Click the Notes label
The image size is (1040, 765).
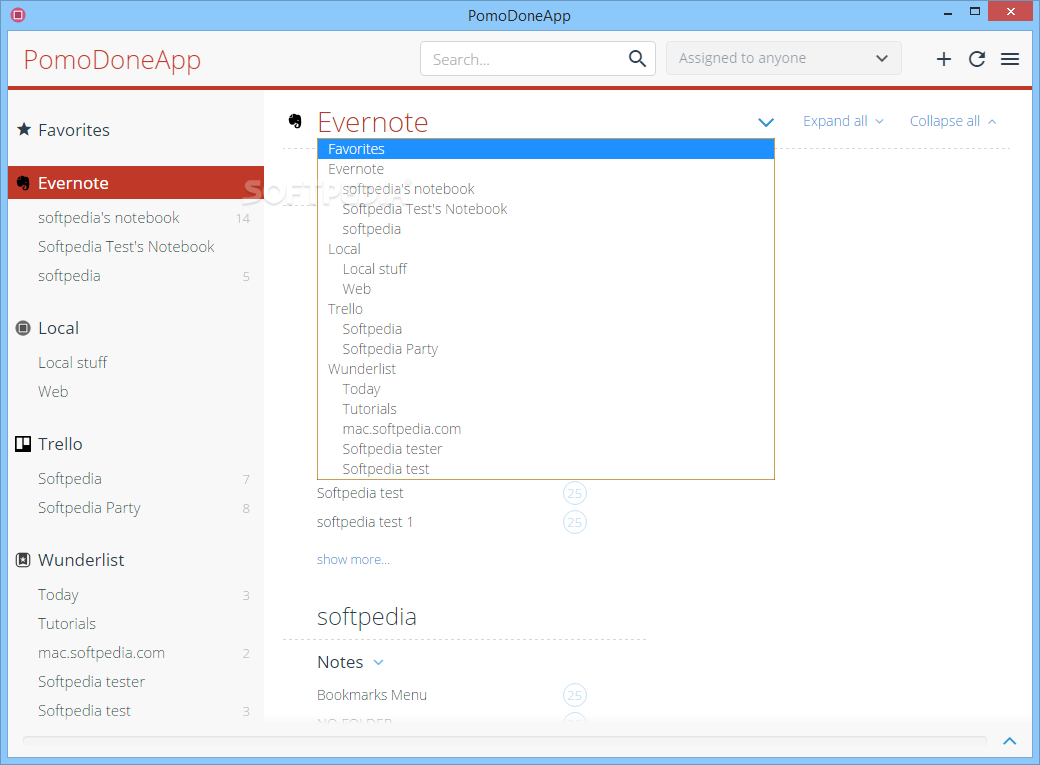click(x=340, y=662)
